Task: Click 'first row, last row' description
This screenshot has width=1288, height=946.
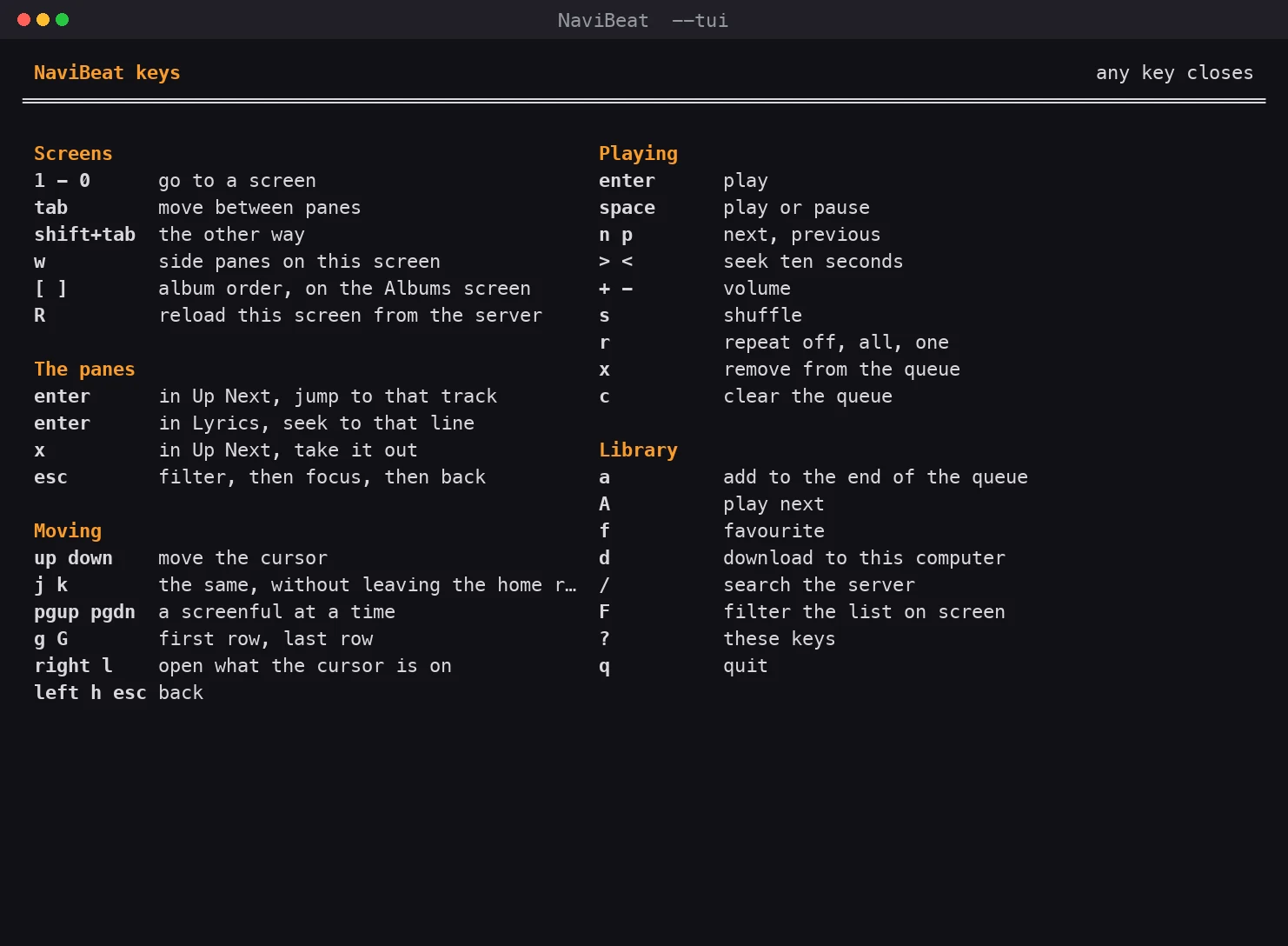Action: pyautogui.click(x=265, y=639)
